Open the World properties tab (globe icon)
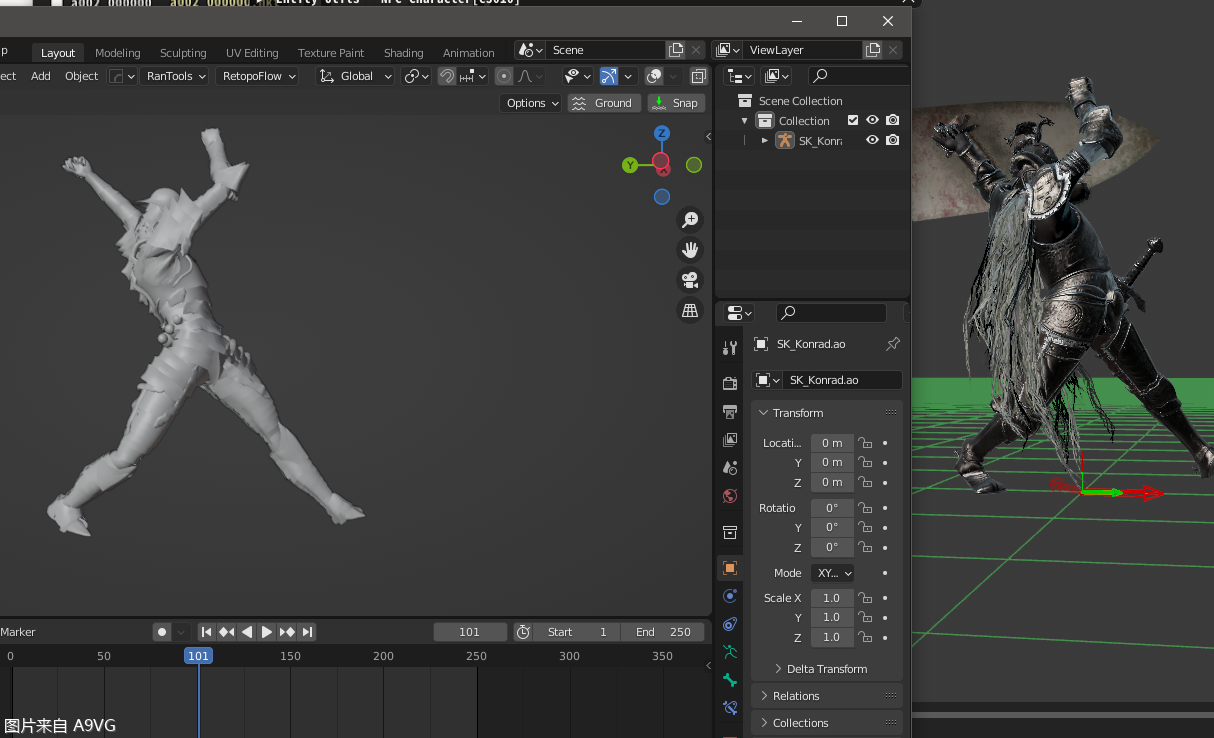The image size is (1214, 738). pos(730,496)
